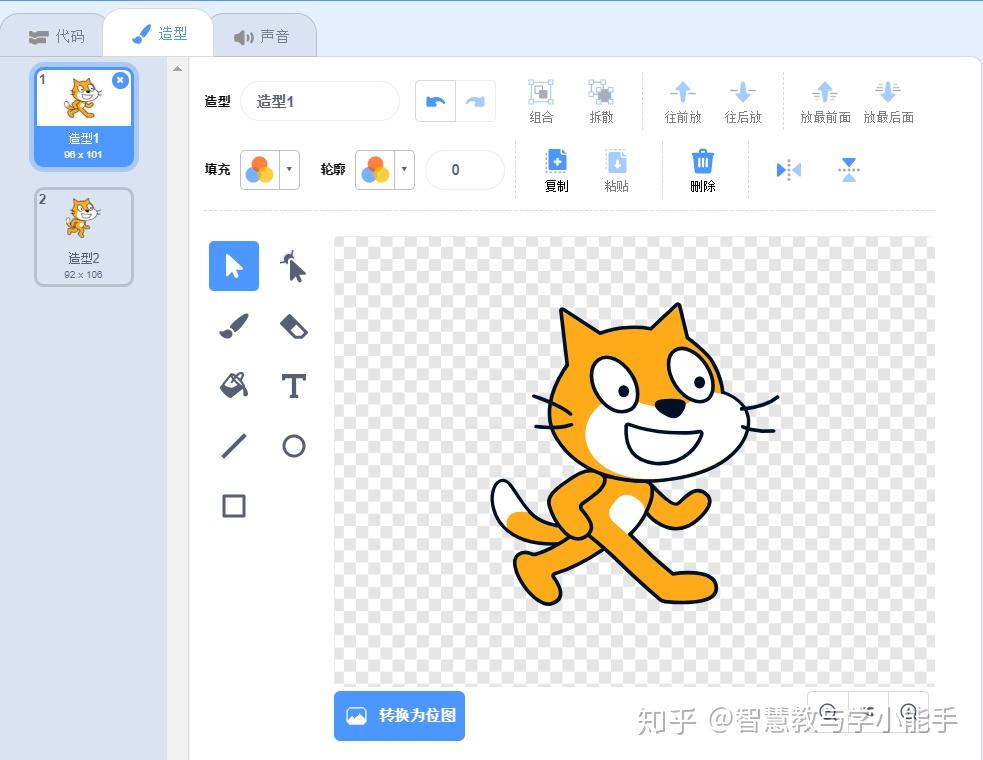Select the 造型1 costume thumbnail

83,117
